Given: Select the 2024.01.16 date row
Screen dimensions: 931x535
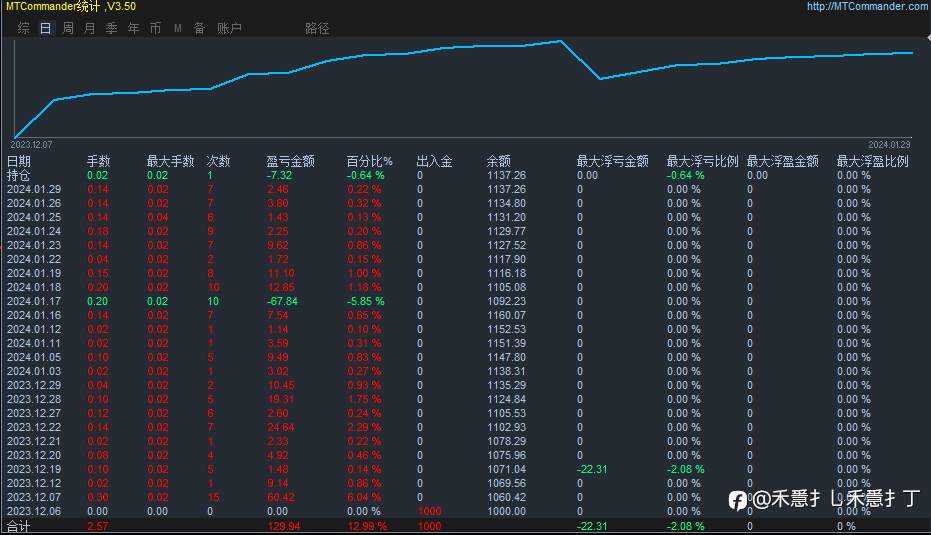Looking at the screenshot, I should pyautogui.click(x=34, y=315).
